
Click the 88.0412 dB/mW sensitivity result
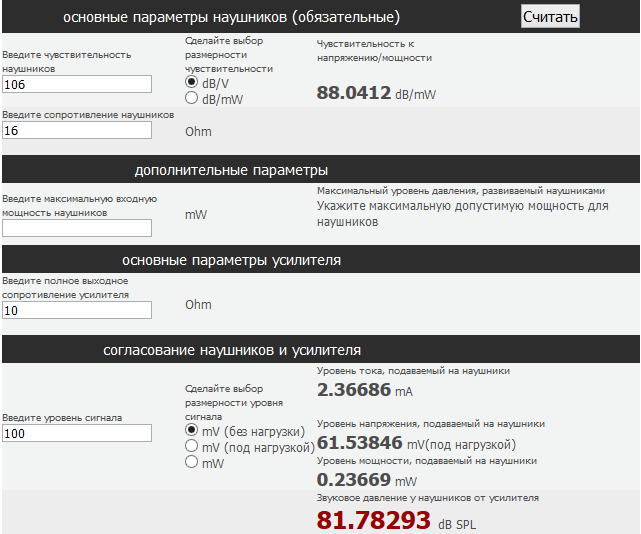click(x=376, y=93)
